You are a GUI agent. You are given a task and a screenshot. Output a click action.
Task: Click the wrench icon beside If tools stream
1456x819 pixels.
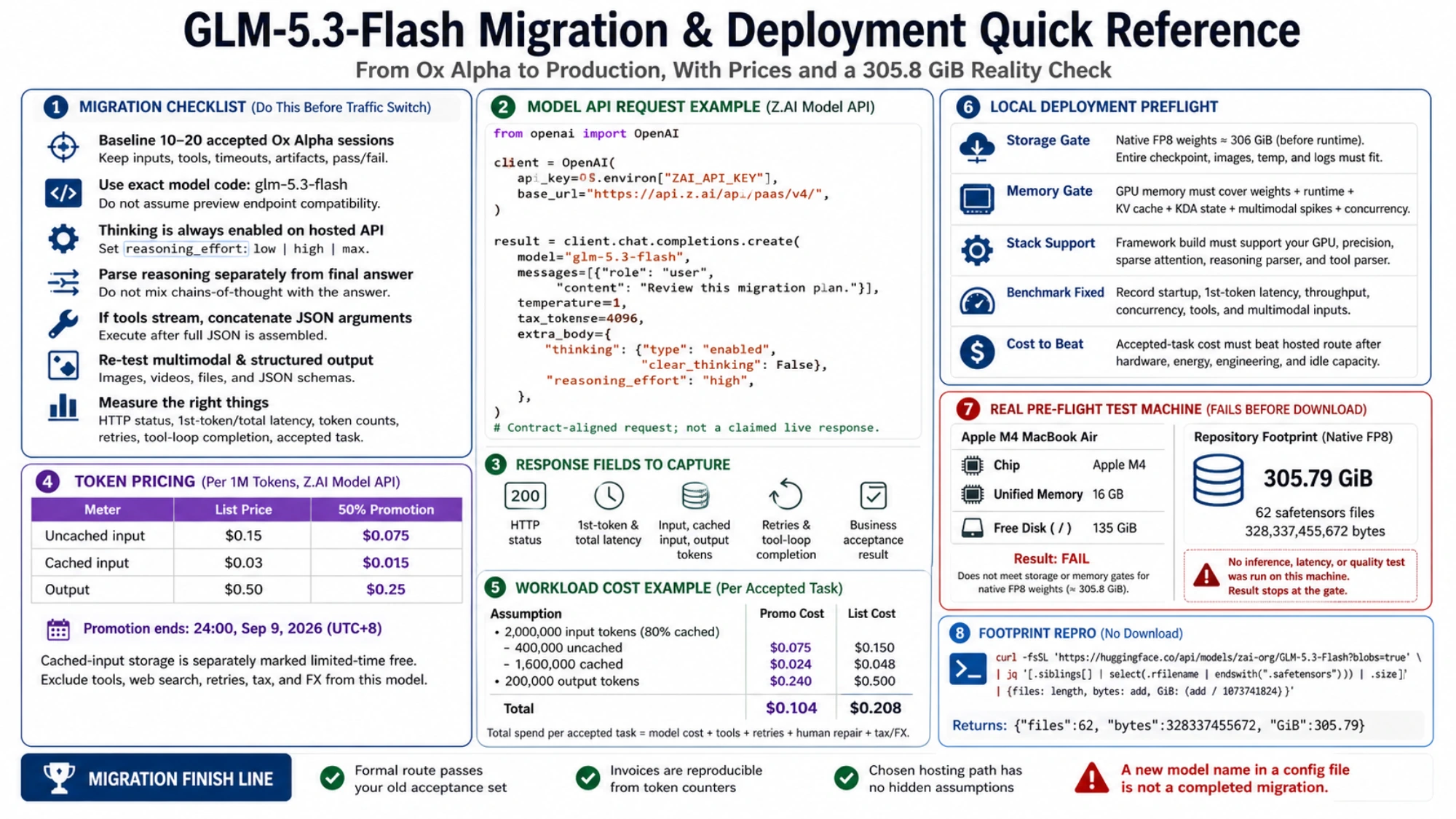click(63, 324)
